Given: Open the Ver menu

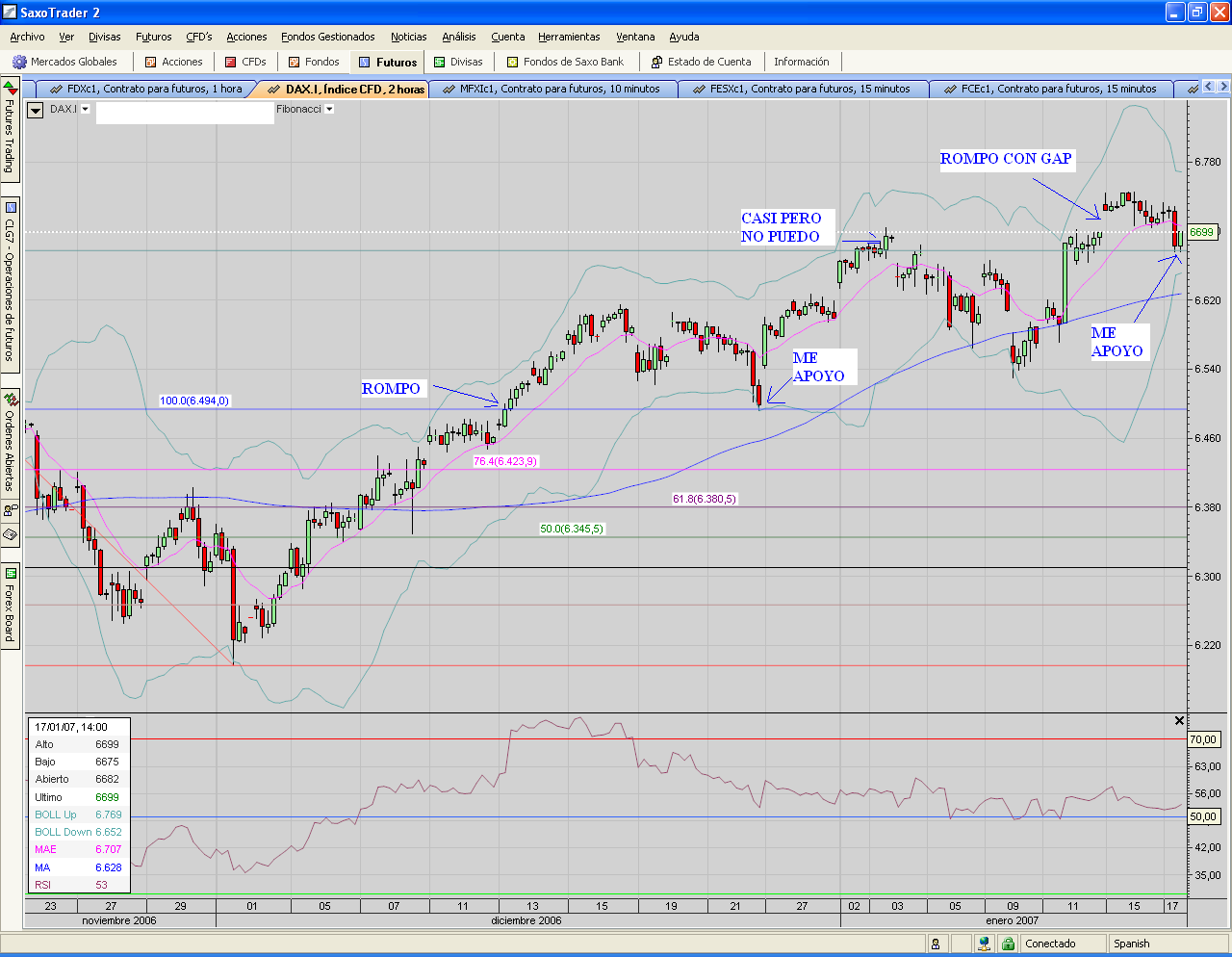Looking at the screenshot, I should pyautogui.click(x=66, y=37).
